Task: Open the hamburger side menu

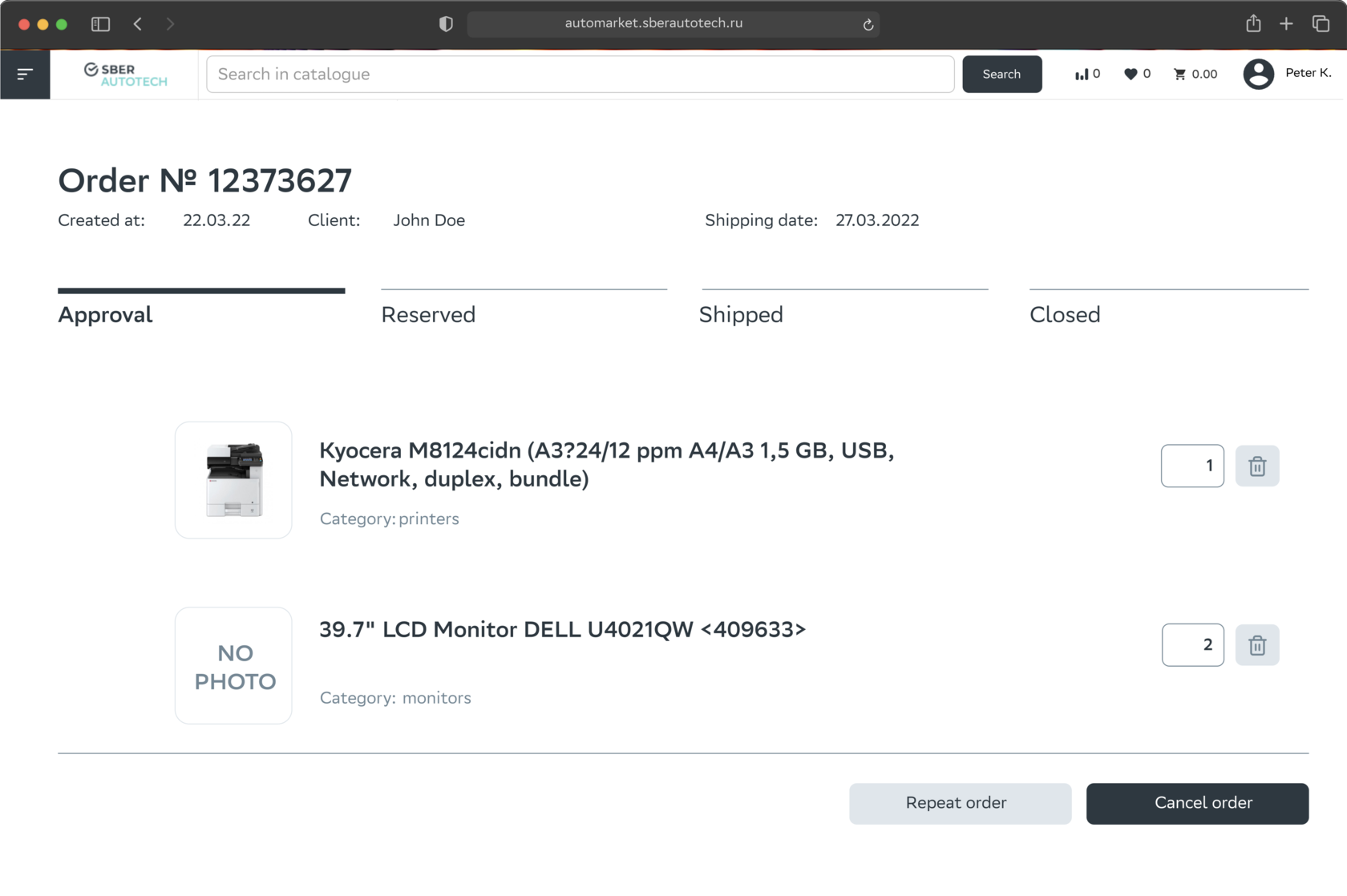Action: (x=25, y=75)
